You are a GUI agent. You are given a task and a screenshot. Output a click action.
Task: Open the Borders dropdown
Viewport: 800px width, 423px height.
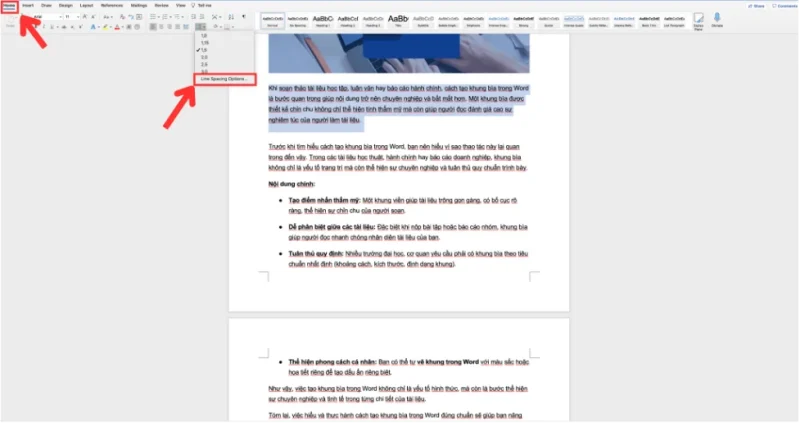233,27
